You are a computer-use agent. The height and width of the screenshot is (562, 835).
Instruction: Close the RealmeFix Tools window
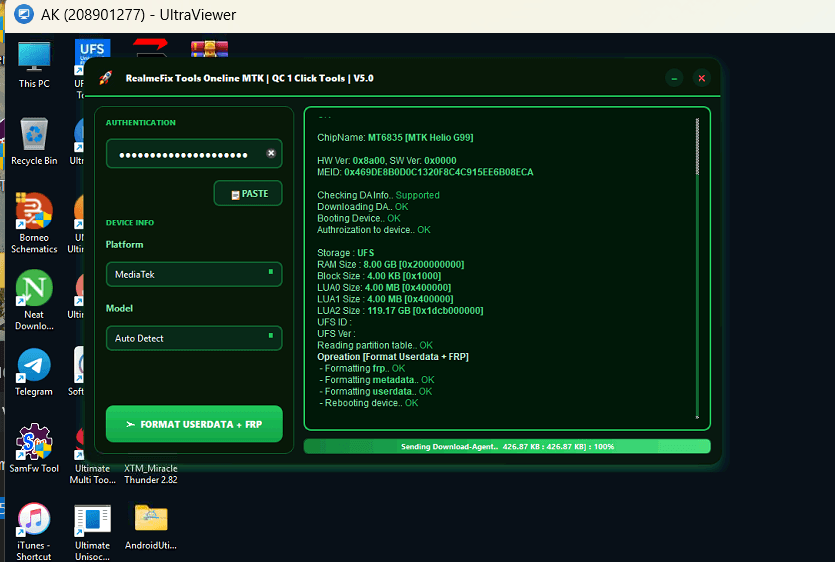(x=702, y=78)
